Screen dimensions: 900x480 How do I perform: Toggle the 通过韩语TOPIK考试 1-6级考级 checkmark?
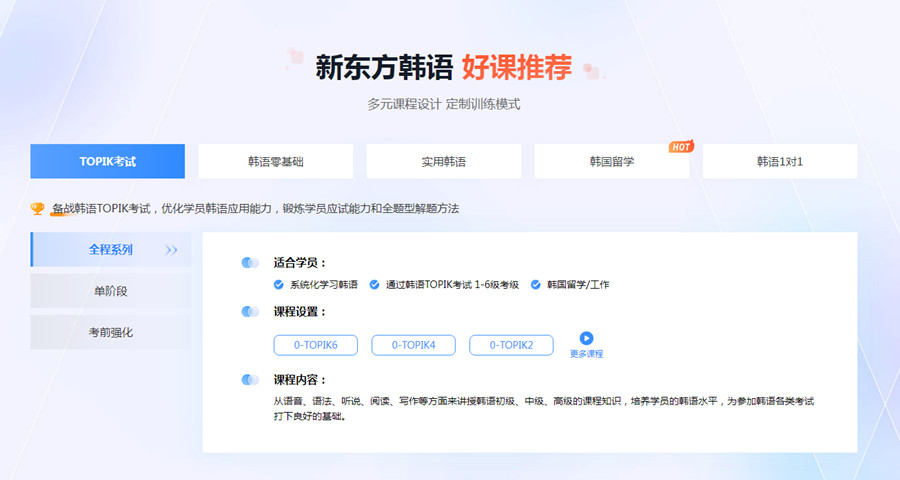tap(374, 284)
